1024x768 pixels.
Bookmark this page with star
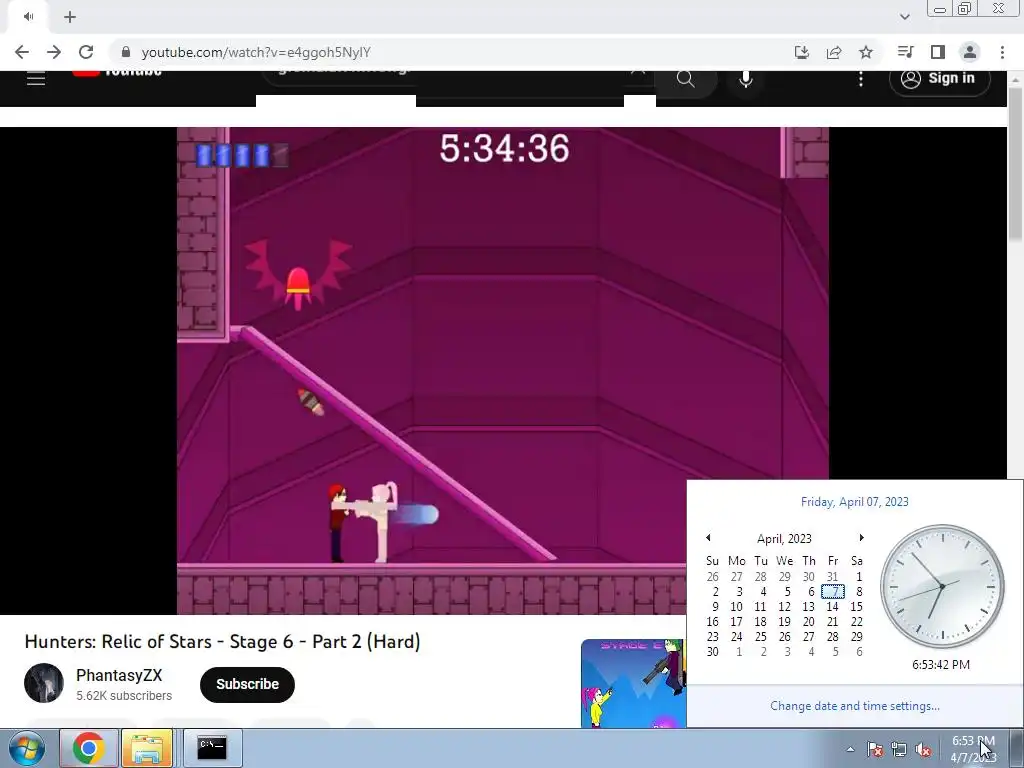tap(866, 52)
